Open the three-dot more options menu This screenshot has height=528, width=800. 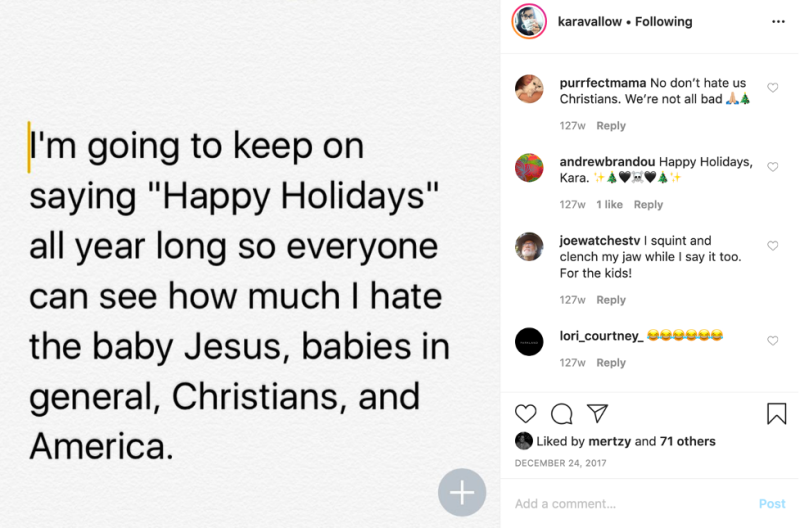(778, 21)
